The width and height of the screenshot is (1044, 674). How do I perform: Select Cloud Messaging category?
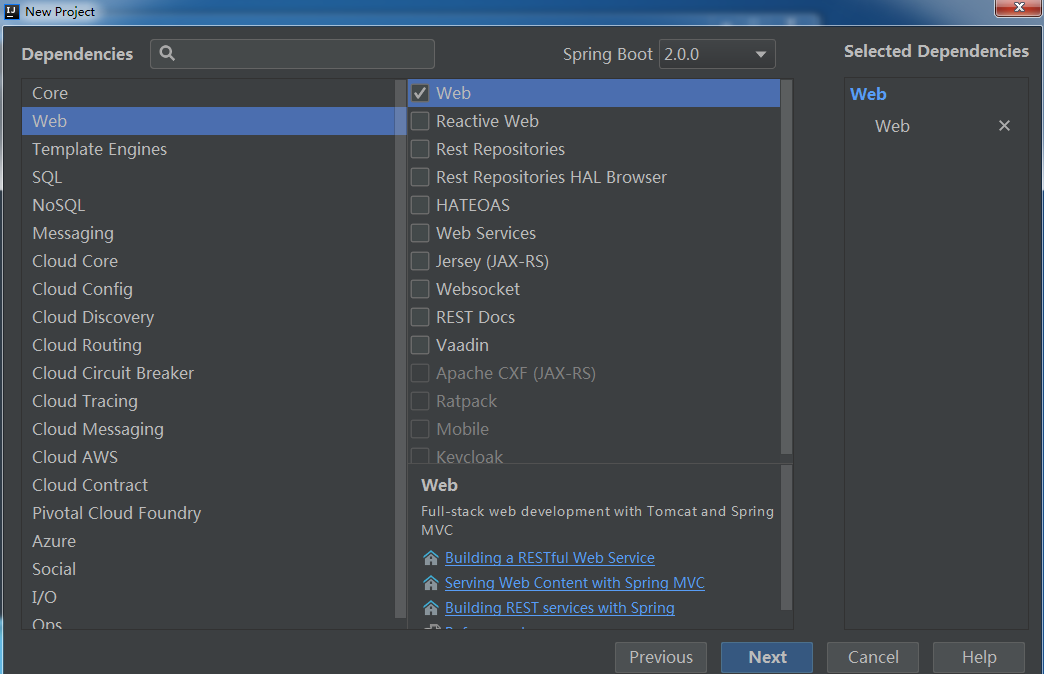click(x=208, y=429)
